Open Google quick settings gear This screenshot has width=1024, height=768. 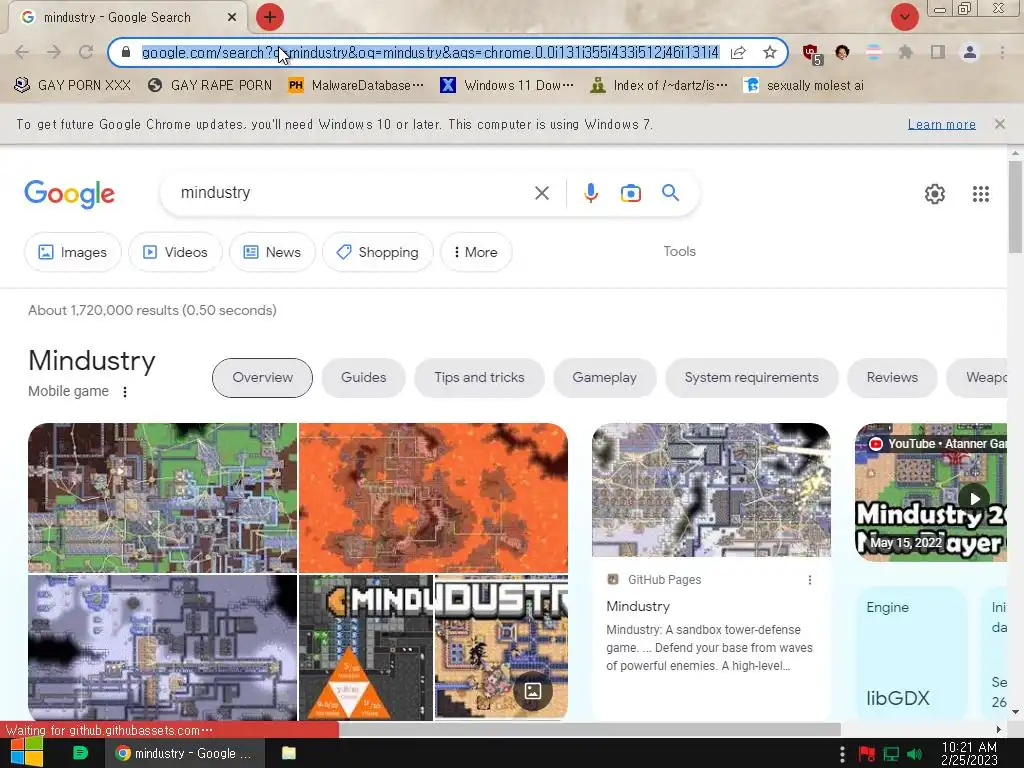(x=935, y=194)
